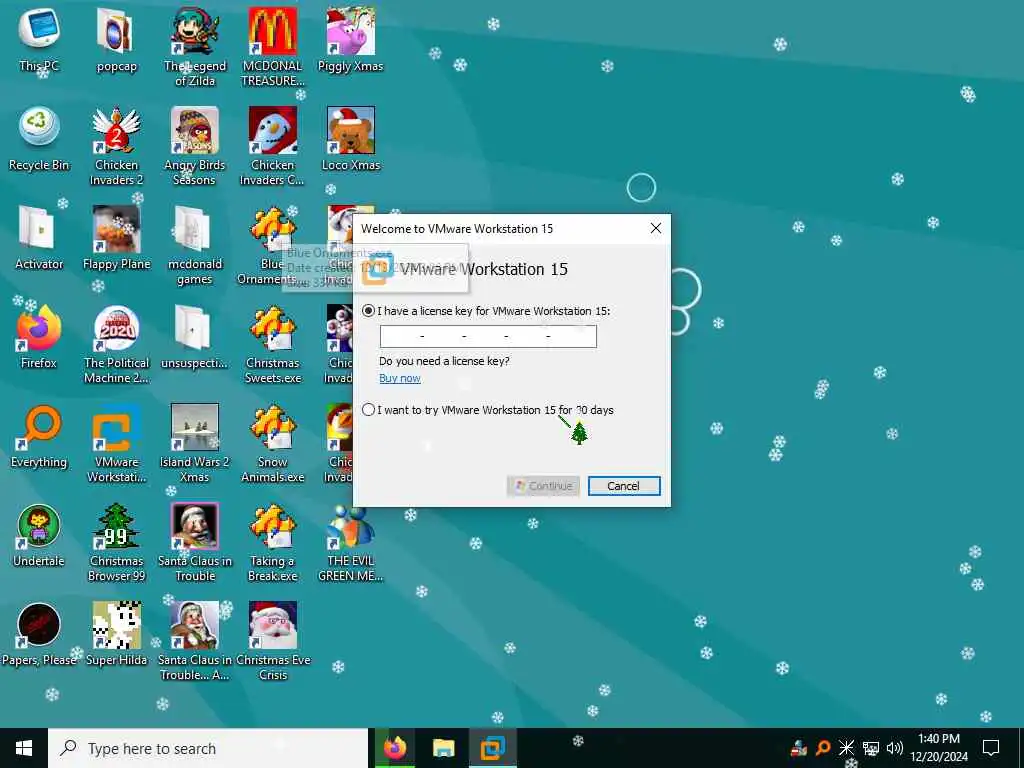The height and width of the screenshot is (768, 1024).
Task: Select Christmas Browser 99 shortcut
Action: 116,543
